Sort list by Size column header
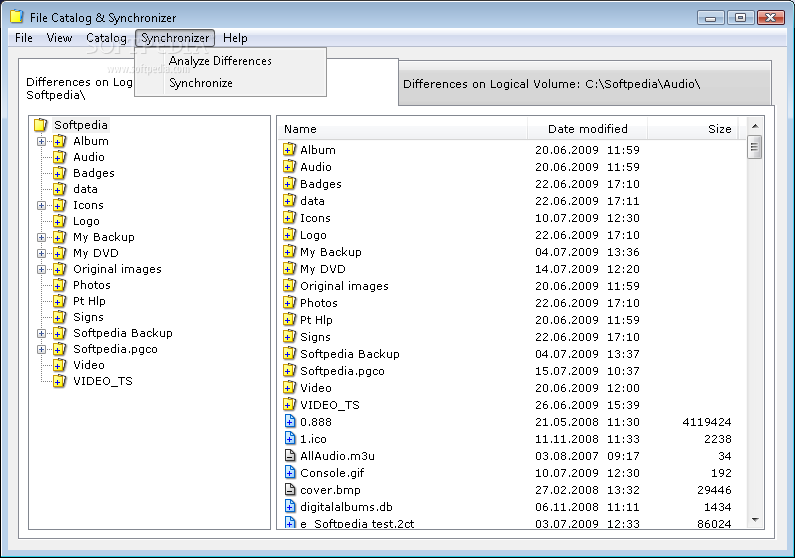 [x=693, y=129]
